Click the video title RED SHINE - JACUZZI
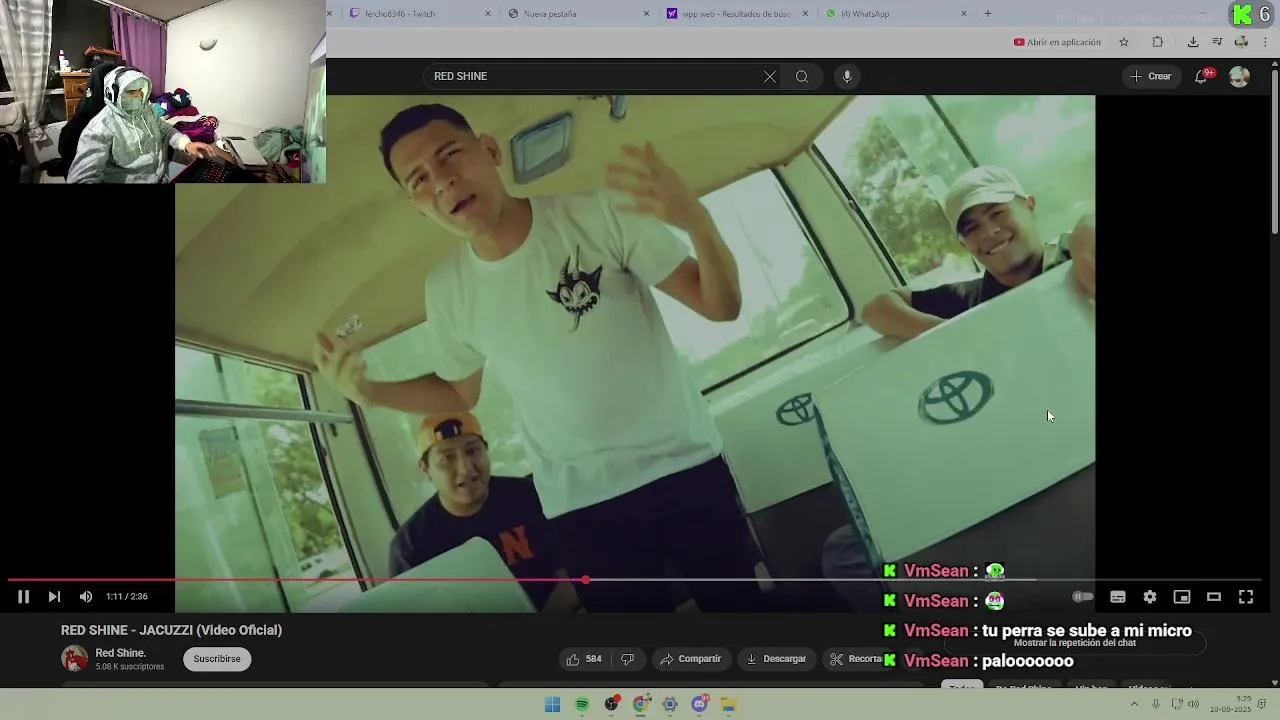 (171, 630)
